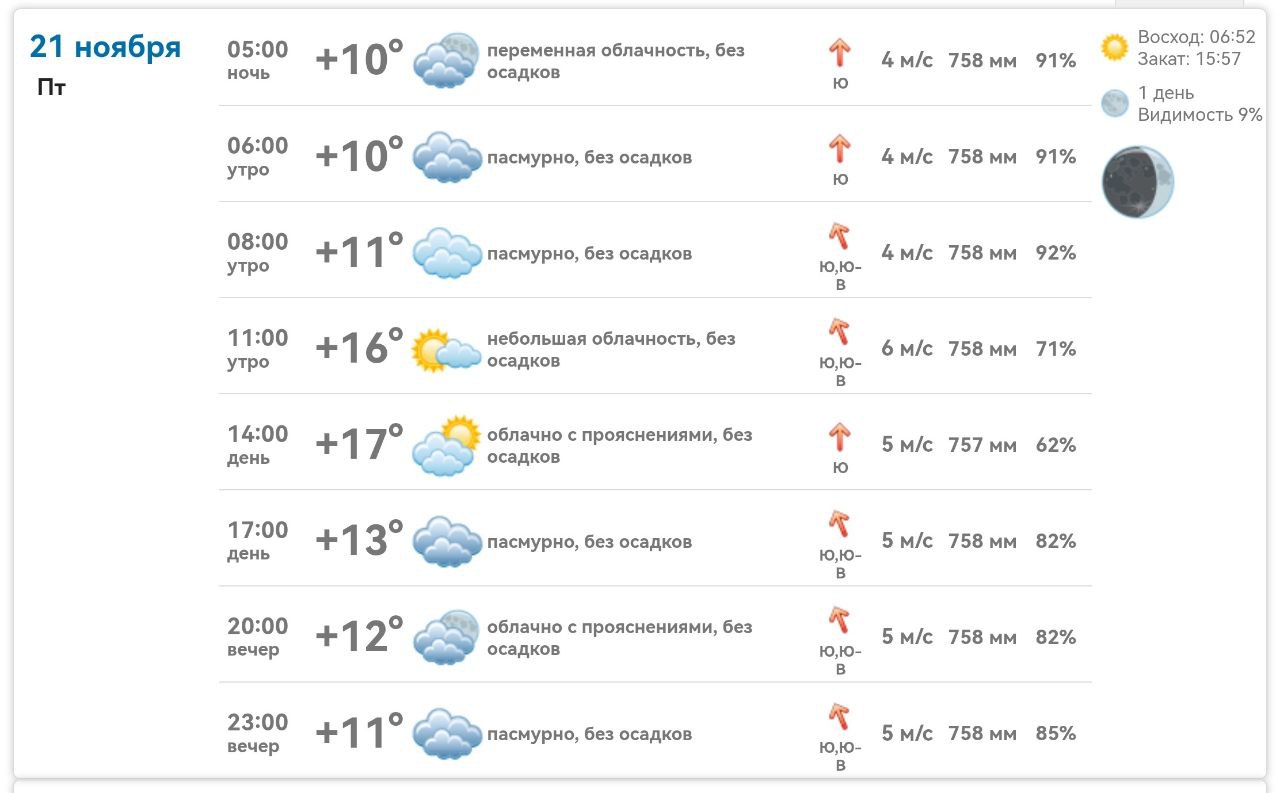1280x793 pixels.
Task: Click the large moon phase image
Action: (x=1137, y=181)
